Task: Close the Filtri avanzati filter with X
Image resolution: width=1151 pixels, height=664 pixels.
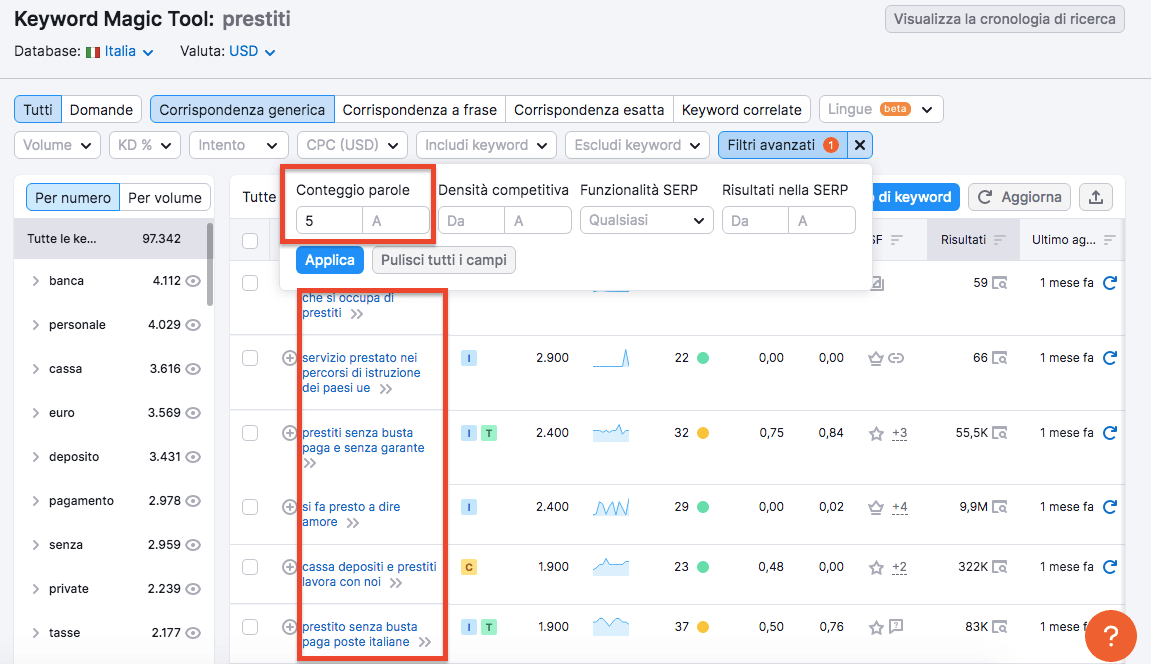Action: point(860,145)
